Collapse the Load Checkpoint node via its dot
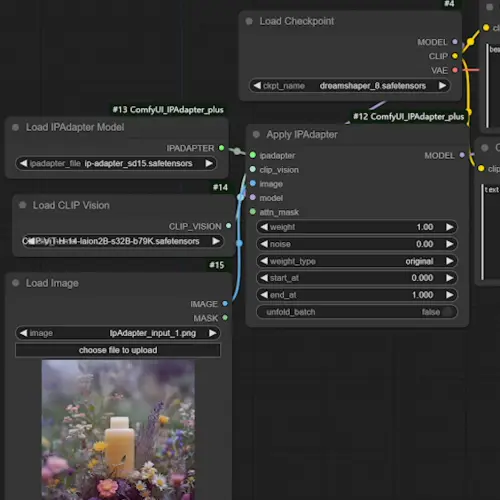This screenshot has width=500, height=500. 249,21
